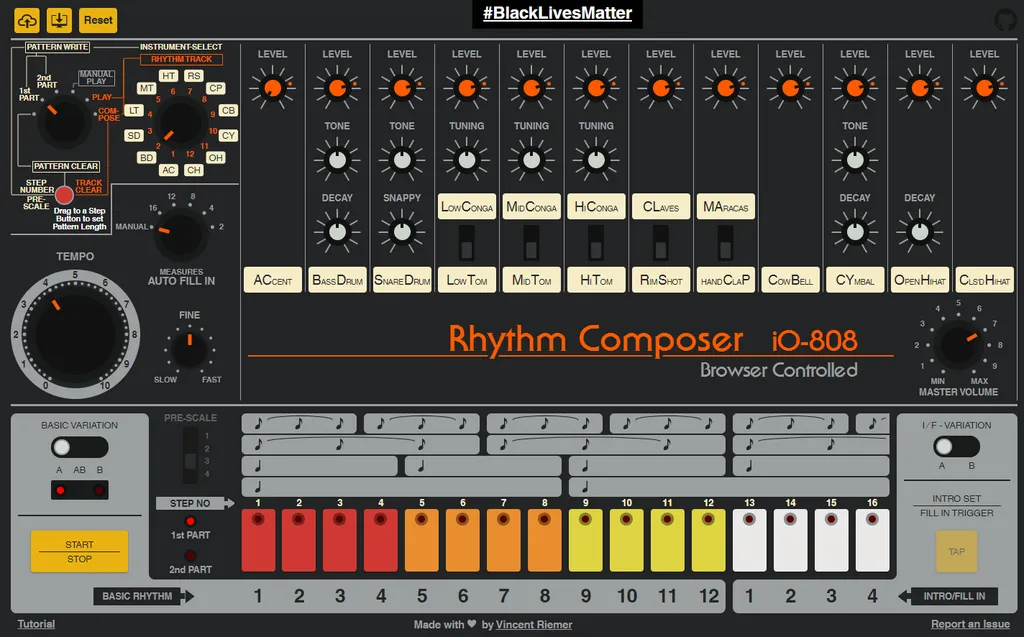
Task: Open the GitHub icon in top-right corner
Action: [1005, 19]
